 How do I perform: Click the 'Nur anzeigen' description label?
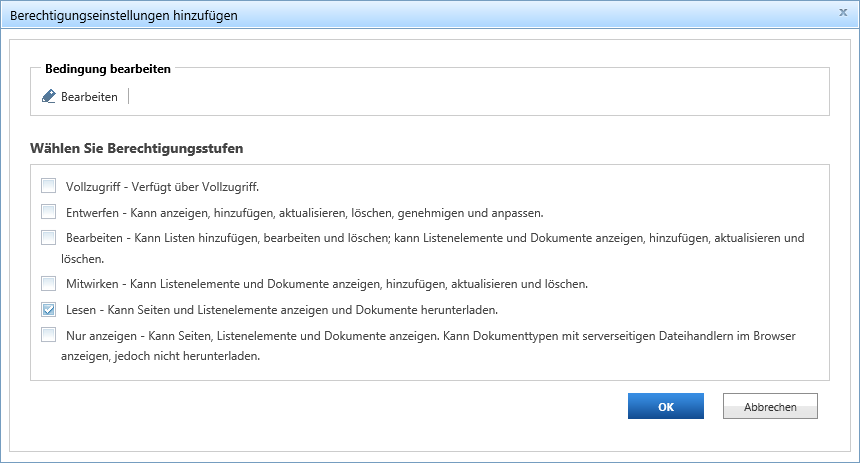tap(428, 346)
